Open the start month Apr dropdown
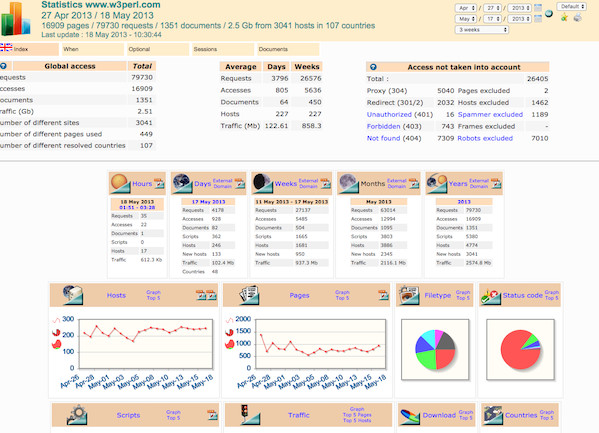The image size is (599, 433). pos(466,8)
